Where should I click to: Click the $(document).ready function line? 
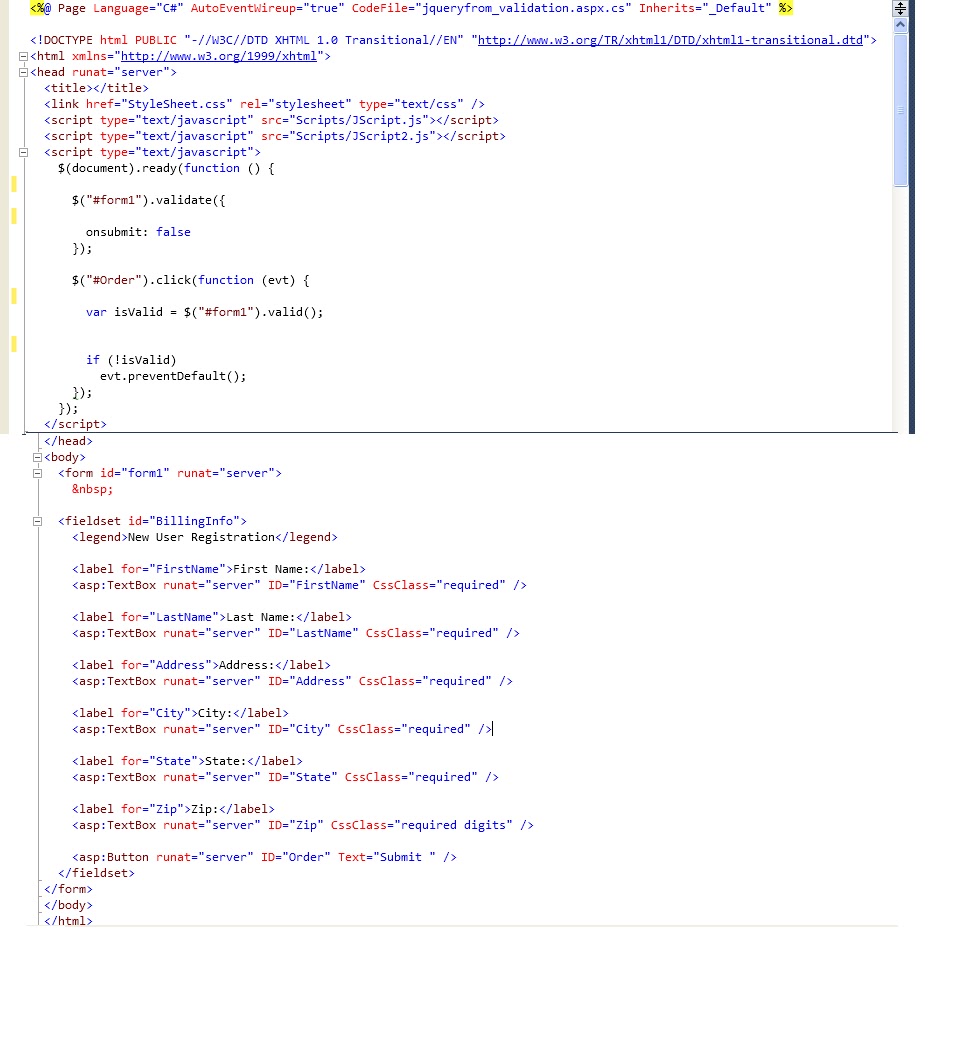coord(166,168)
